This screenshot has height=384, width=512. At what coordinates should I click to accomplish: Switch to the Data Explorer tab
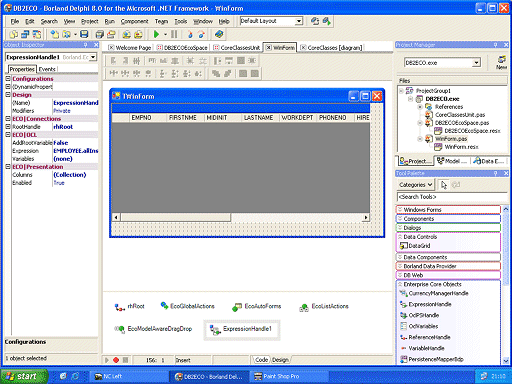(x=489, y=161)
